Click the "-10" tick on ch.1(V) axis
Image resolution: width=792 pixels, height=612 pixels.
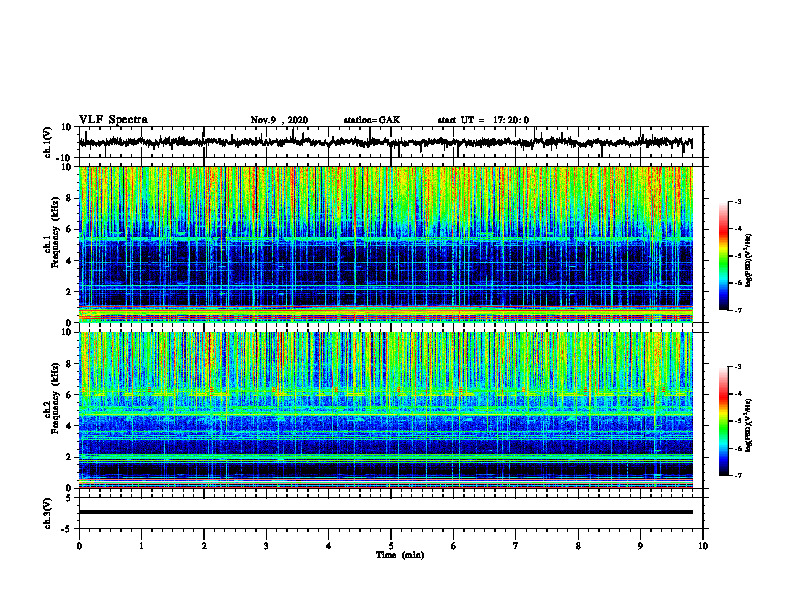[x=65, y=158]
